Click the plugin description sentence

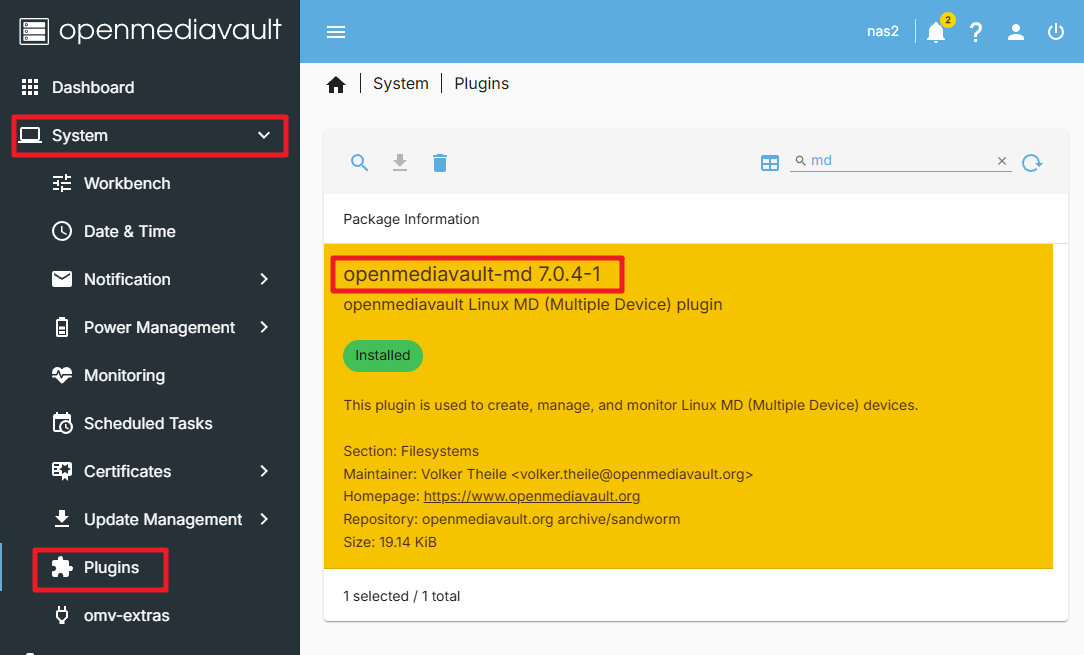point(630,405)
